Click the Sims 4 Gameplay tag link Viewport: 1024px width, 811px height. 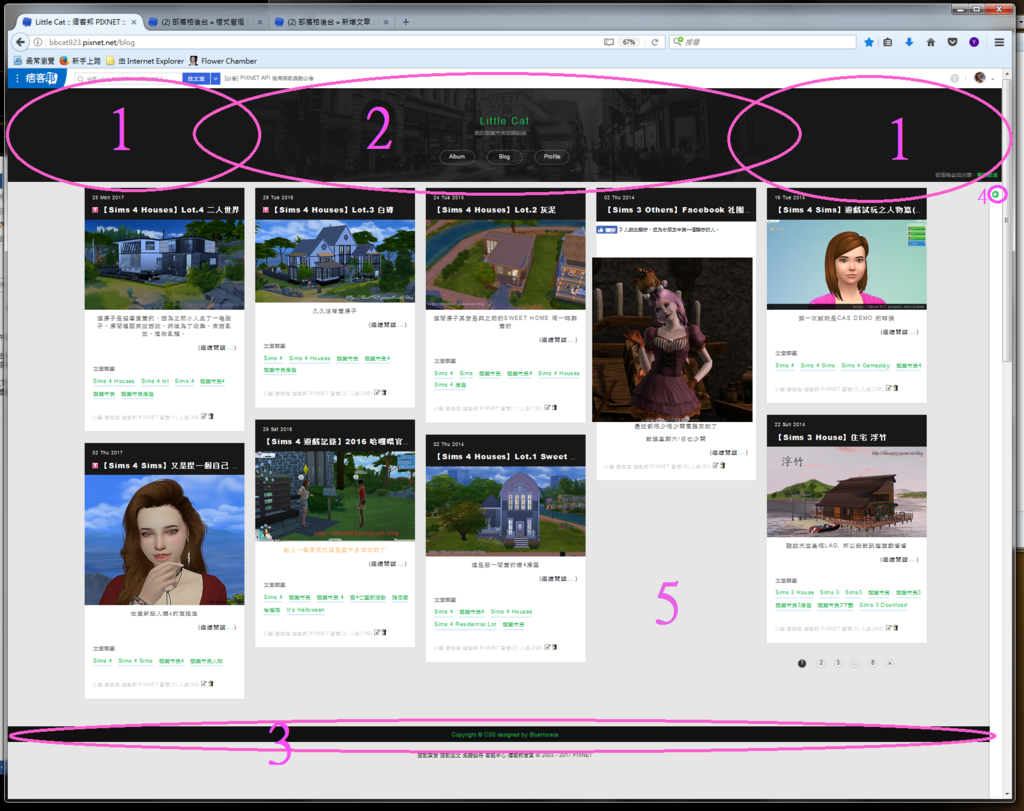pyautogui.click(x=865, y=366)
